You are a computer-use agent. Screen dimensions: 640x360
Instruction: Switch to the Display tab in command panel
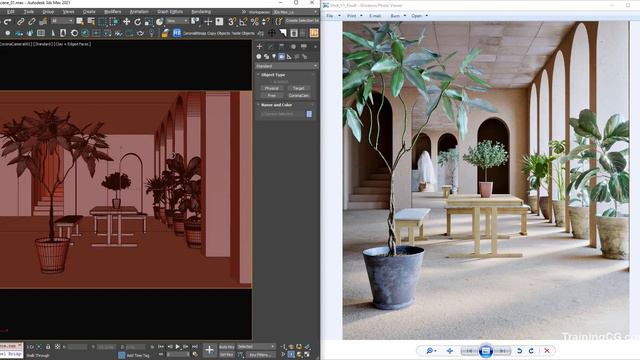click(304, 47)
